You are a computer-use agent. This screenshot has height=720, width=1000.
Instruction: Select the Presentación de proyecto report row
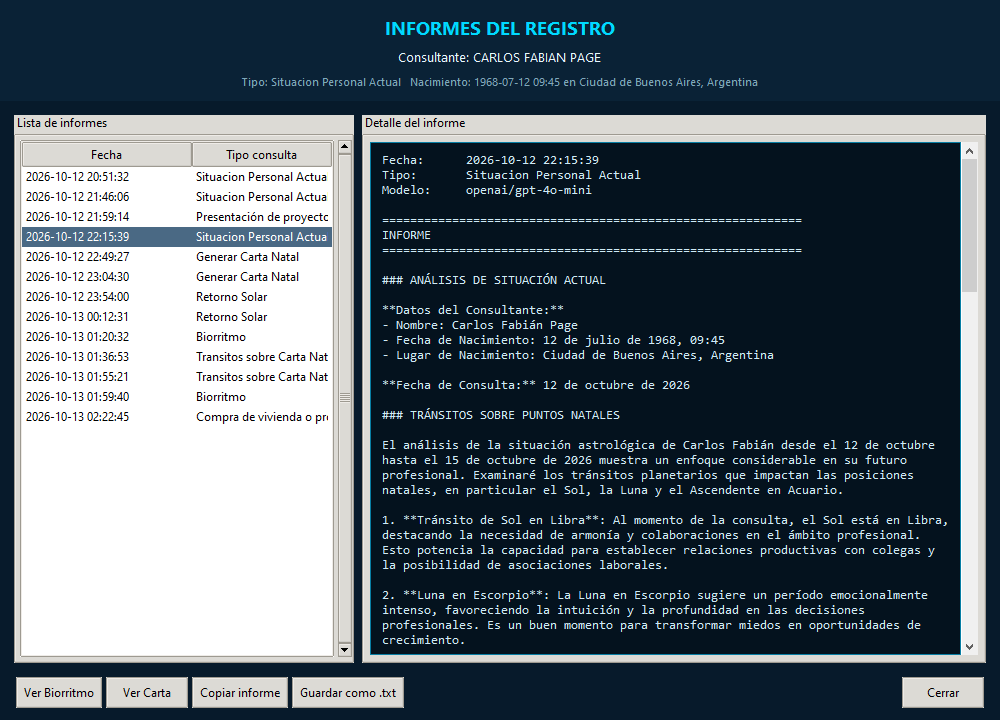pyautogui.click(x=177, y=217)
